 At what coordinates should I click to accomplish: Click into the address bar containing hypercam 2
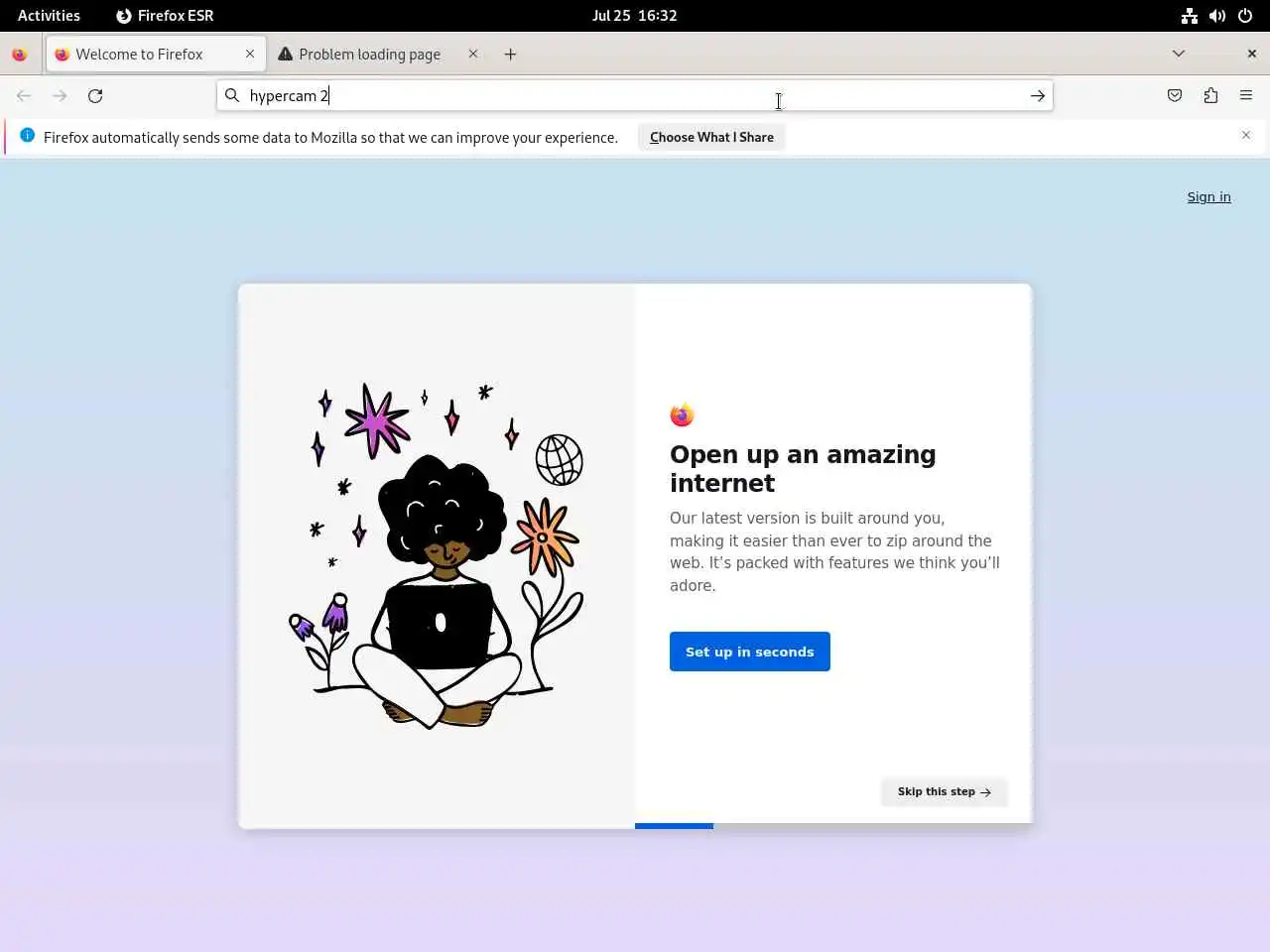635,95
